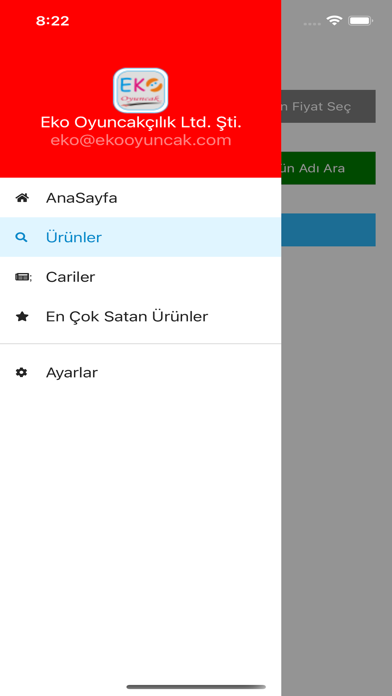Screen dimensions: 392x696
Task: Click the star icon beside En Çok Satan Ürünler
Action: 22,316
